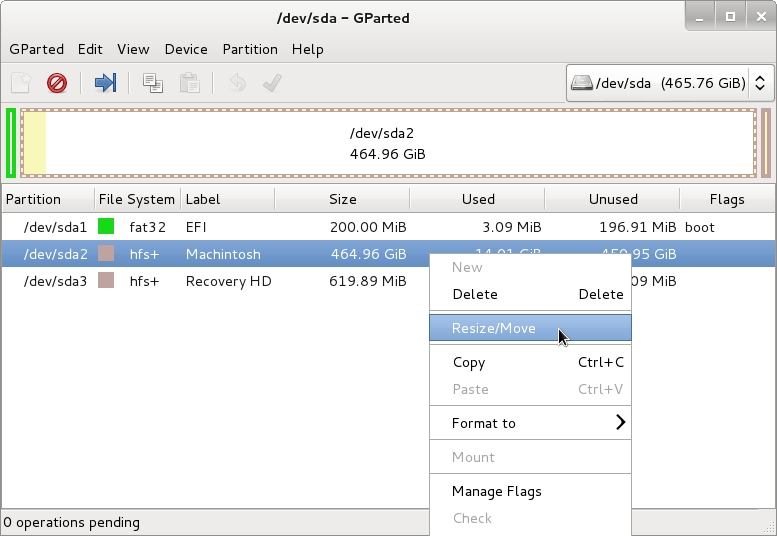Click the red Delete partition toolbar icon
The width and height of the screenshot is (777, 536).
57,83
